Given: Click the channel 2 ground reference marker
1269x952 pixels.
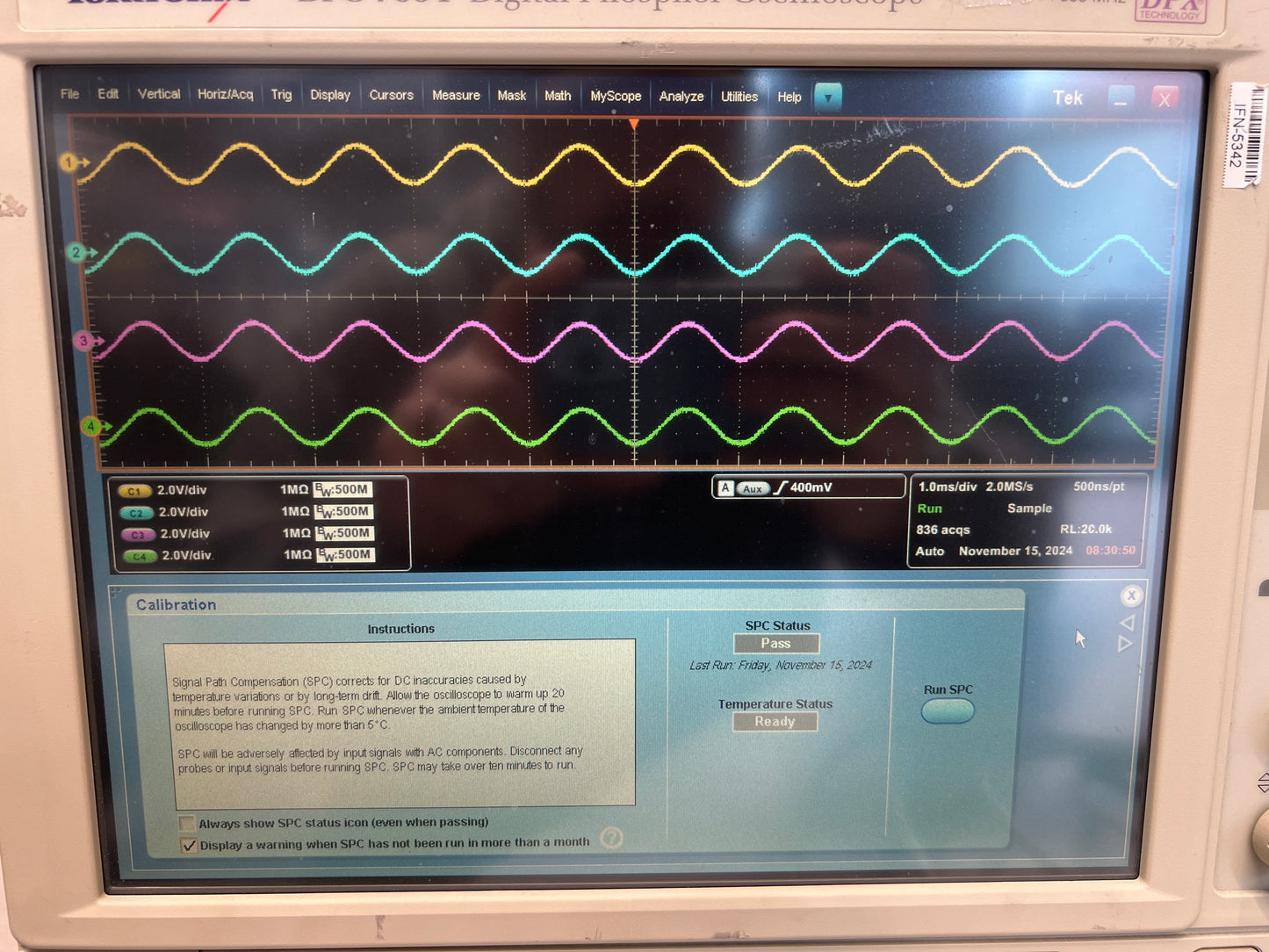Looking at the screenshot, I should [80, 253].
